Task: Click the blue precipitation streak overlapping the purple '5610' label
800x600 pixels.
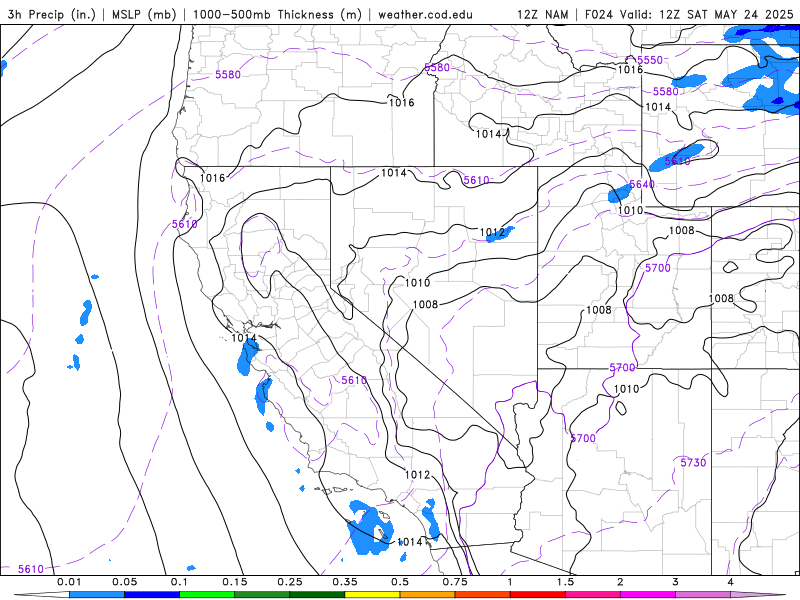Action: pos(676,157)
